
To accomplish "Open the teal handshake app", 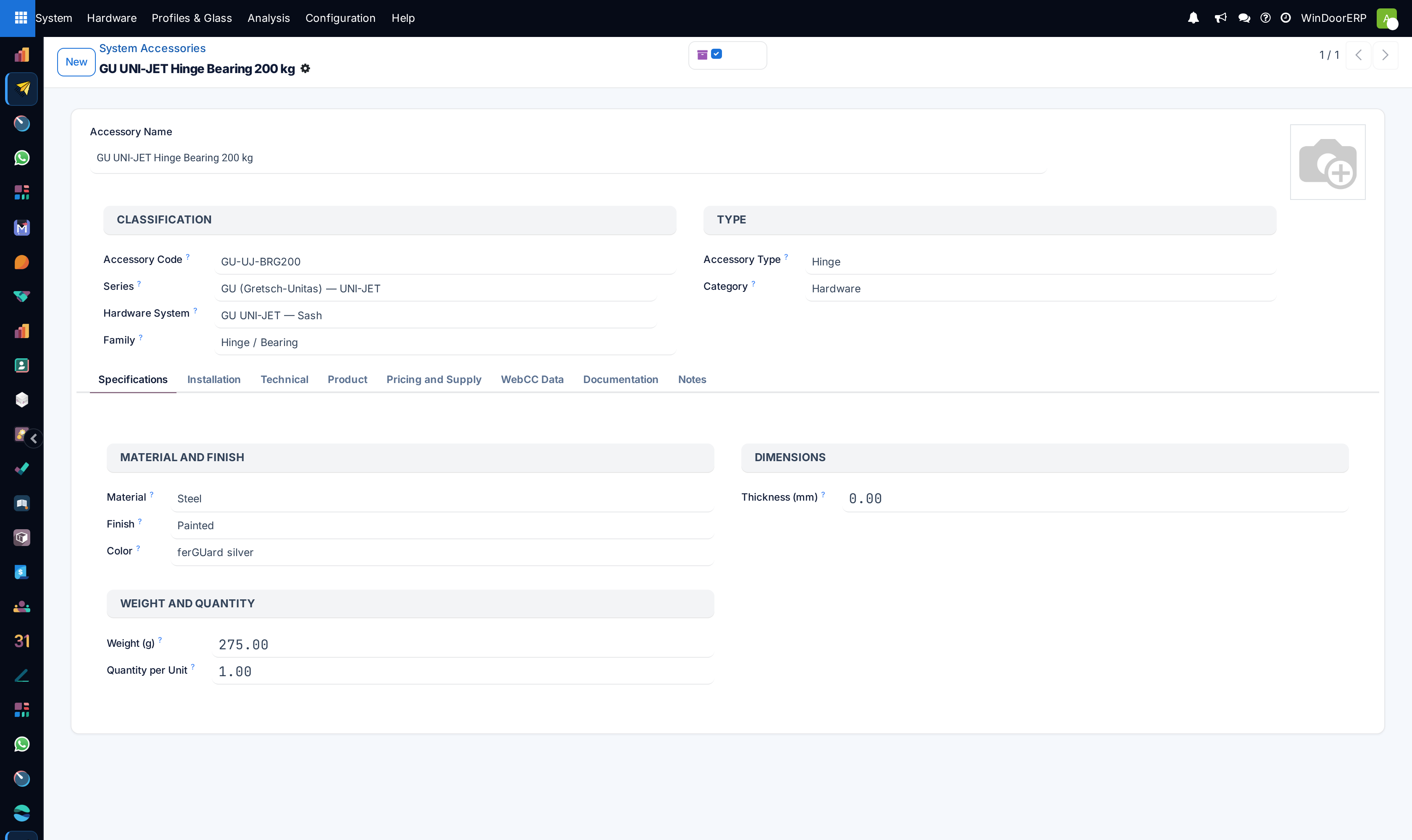I will [21, 297].
